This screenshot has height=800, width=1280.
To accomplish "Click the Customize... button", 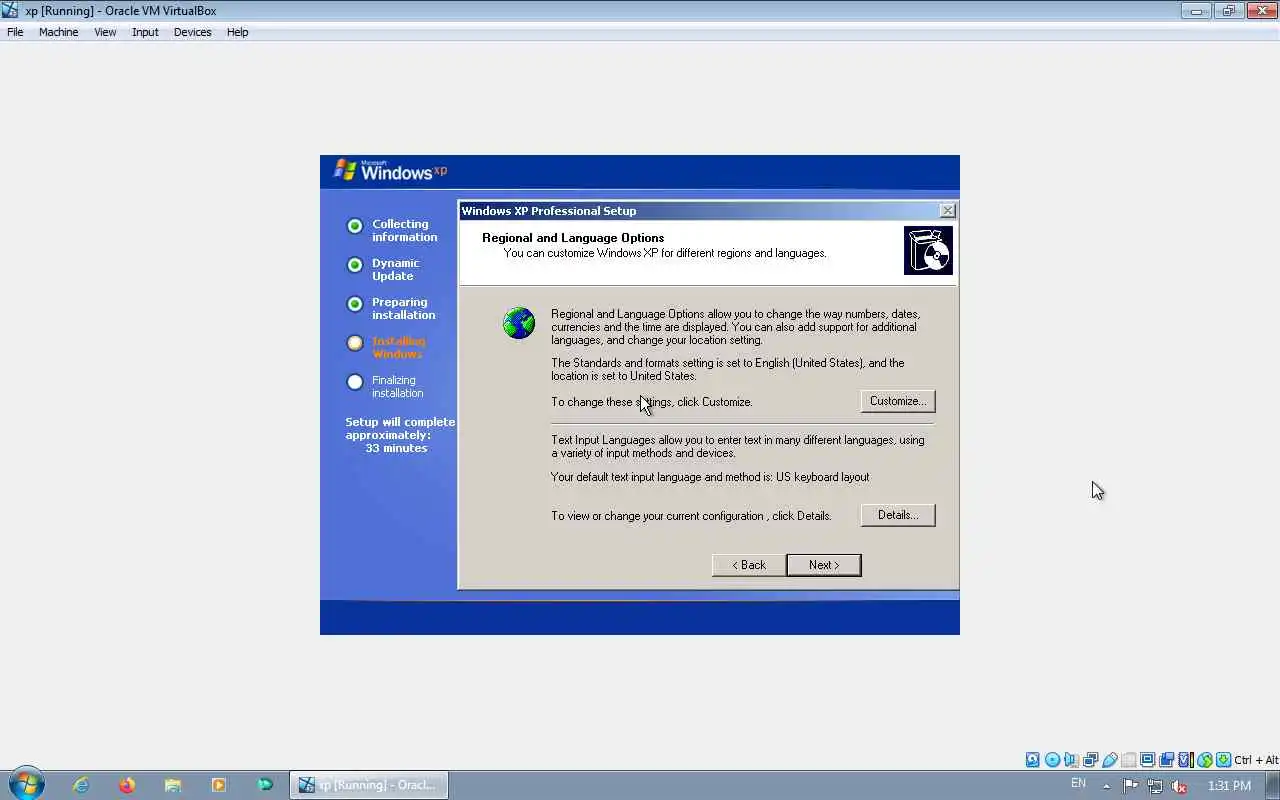I will 897,401.
